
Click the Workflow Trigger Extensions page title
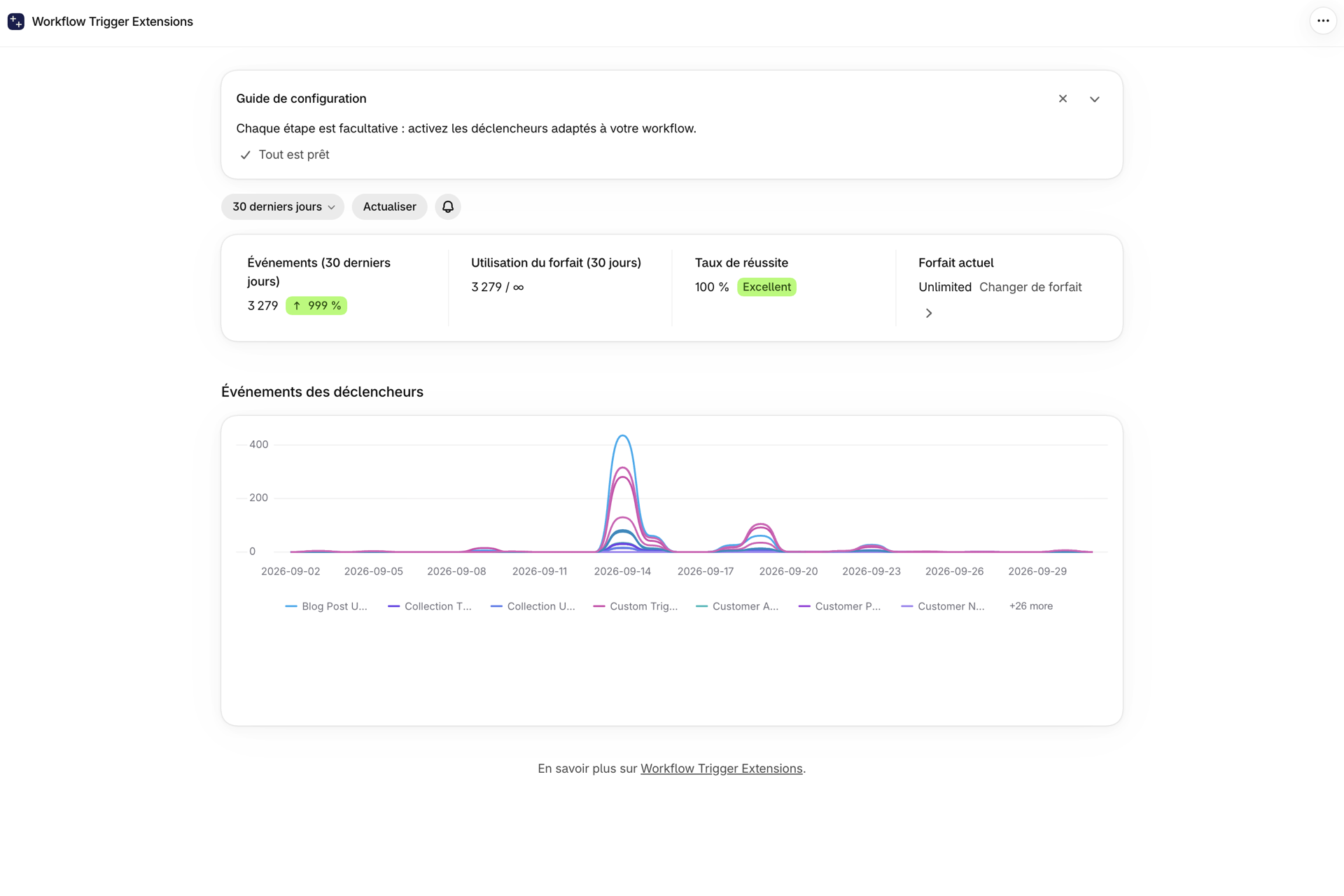(x=112, y=22)
